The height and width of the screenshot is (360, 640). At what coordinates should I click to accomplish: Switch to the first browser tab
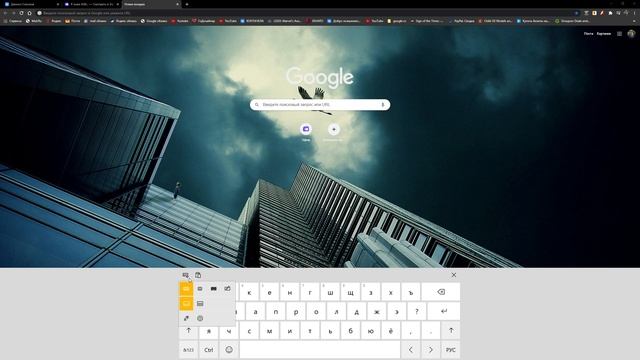click(x=31, y=4)
